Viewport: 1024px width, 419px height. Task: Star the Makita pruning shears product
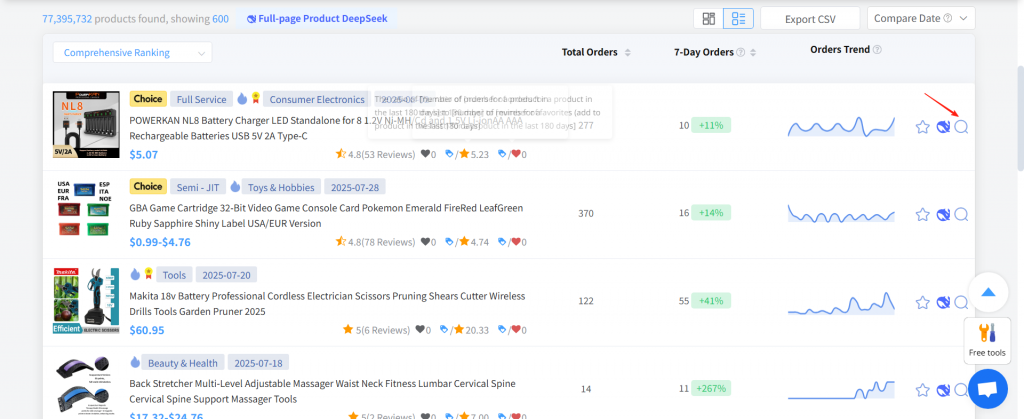click(923, 302)
